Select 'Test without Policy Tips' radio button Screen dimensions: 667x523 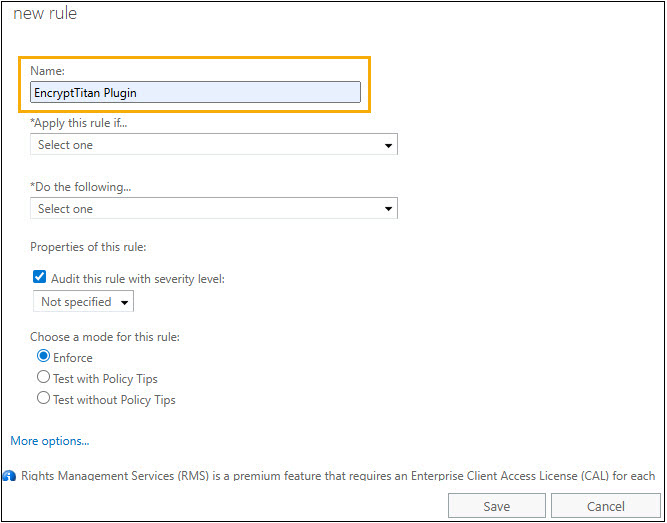tap(43, 398)
